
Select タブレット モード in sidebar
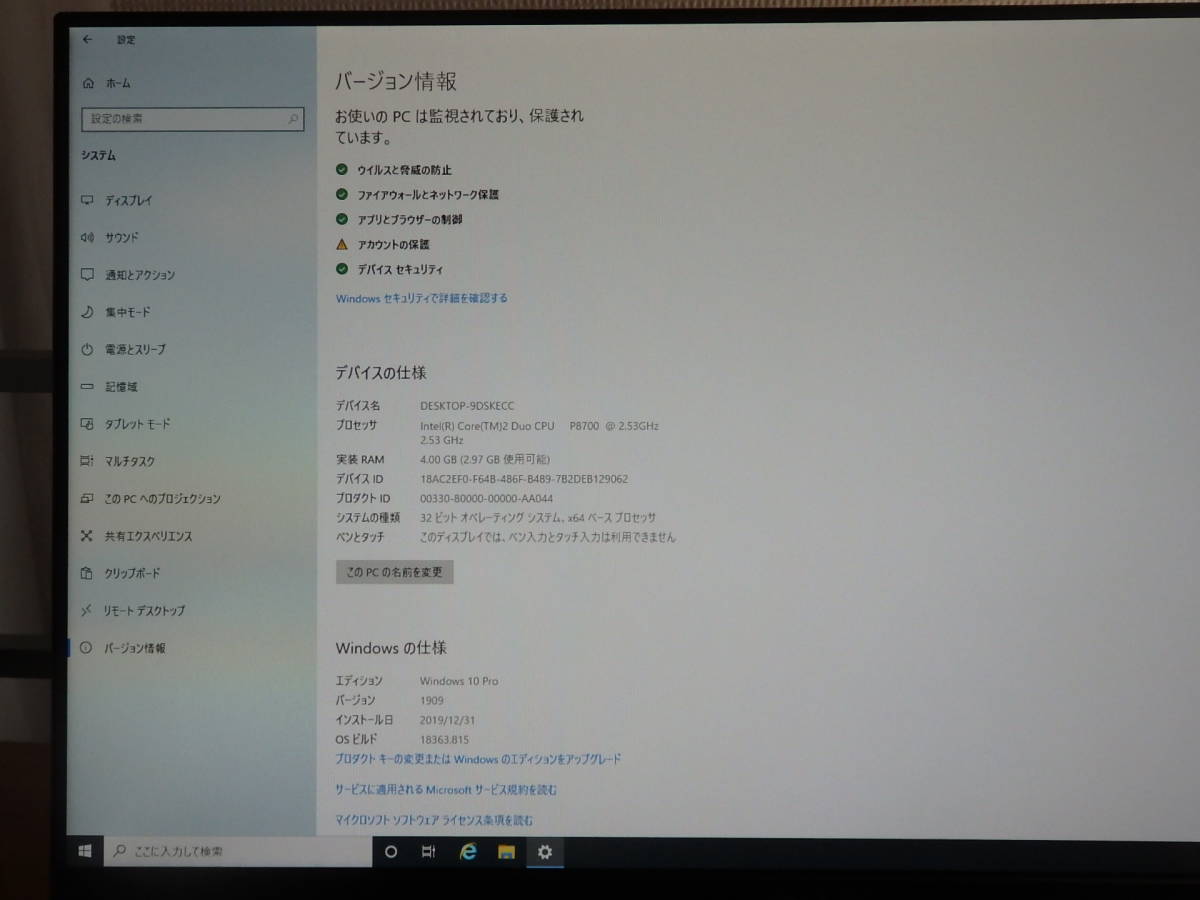126,424
